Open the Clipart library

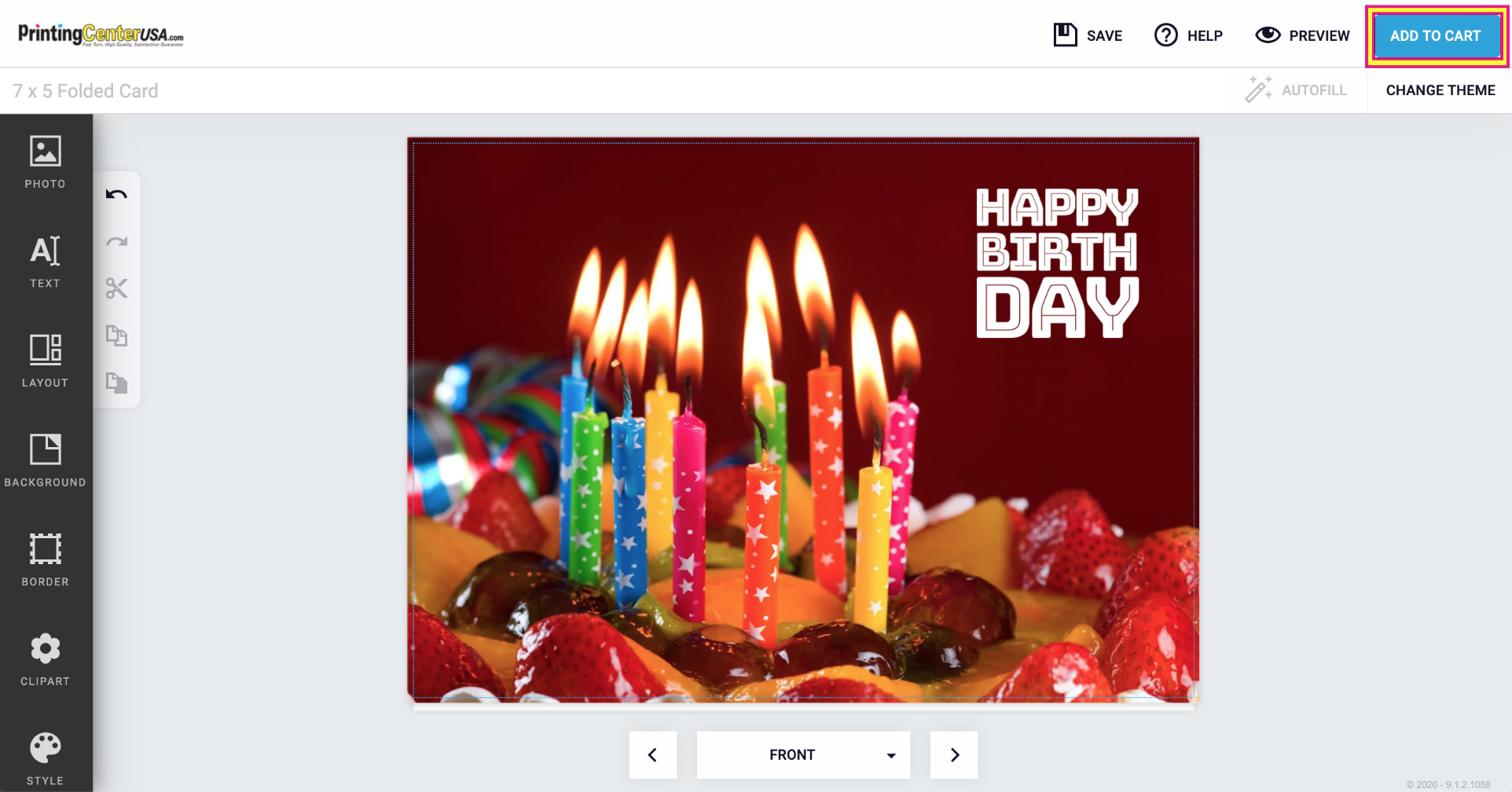tap(46, 660)
